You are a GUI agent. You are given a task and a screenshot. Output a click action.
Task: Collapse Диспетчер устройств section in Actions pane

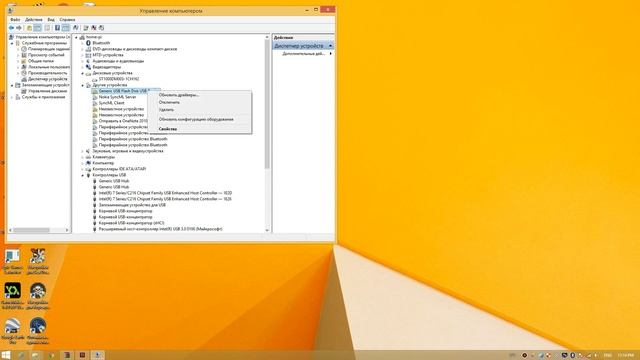[x=330, y=46]
